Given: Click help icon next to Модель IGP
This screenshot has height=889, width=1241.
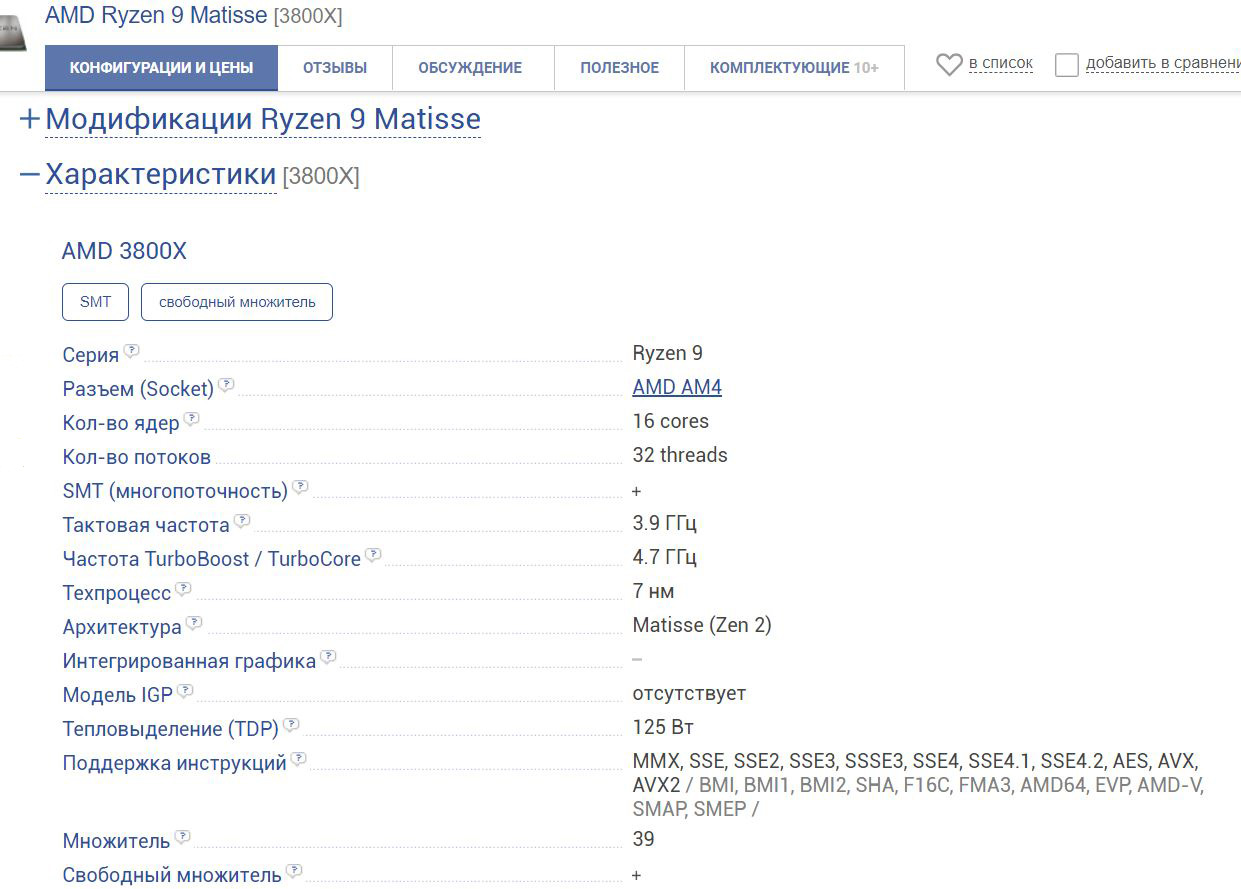Looking at the screenshot, I should (185, 691).
